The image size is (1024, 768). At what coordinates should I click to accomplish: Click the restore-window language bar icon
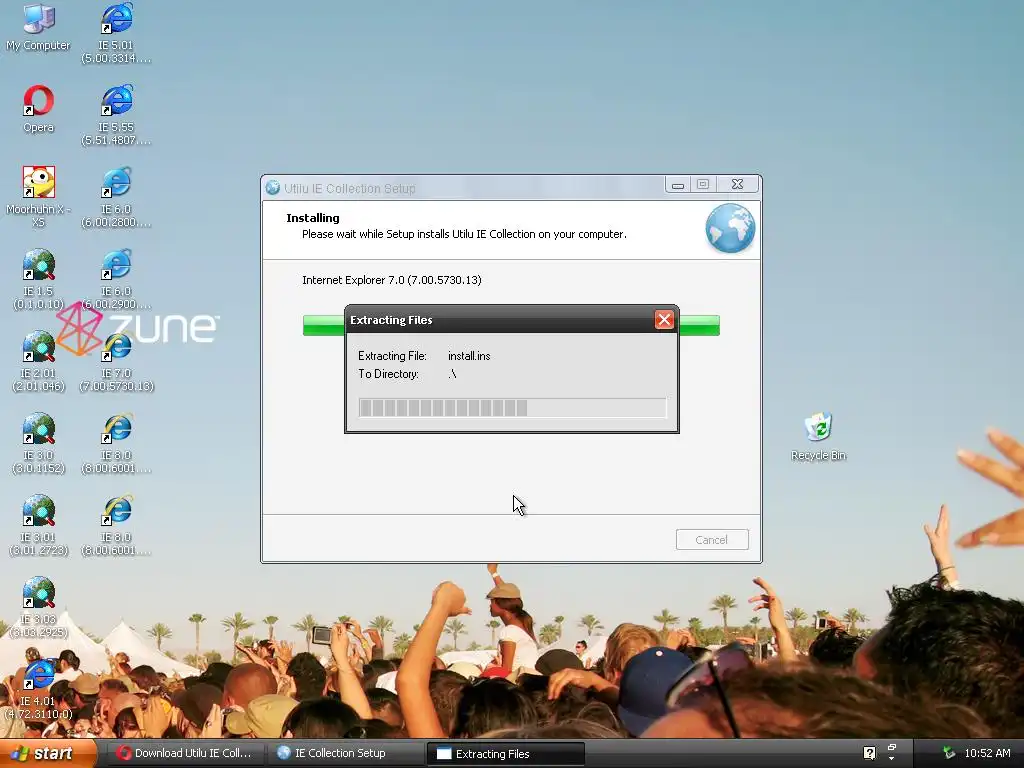891,747
